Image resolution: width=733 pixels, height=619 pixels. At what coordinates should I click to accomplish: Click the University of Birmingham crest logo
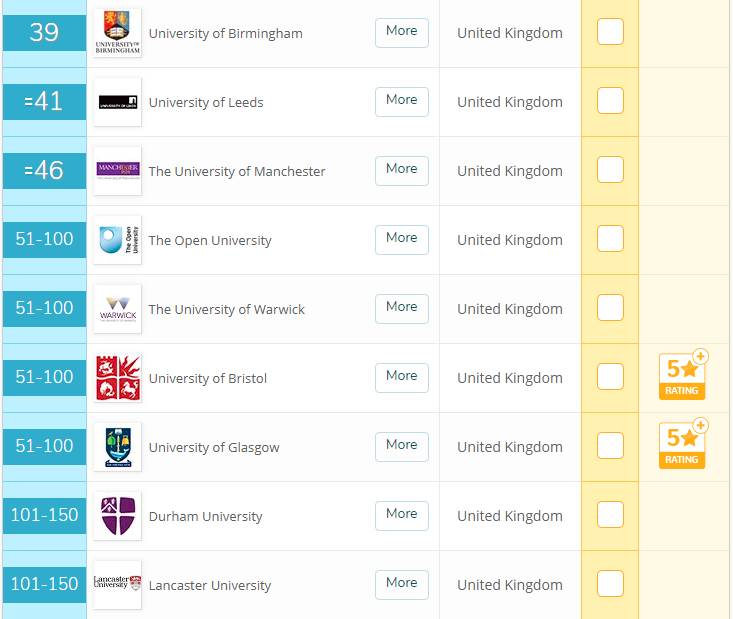click(x=117, y=33)
